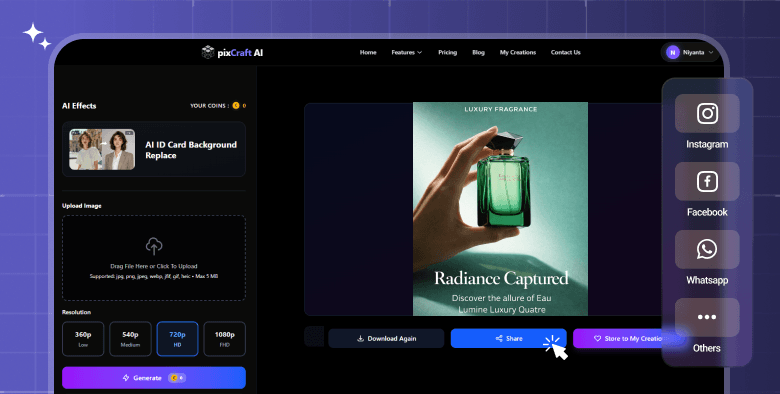Click the Drag File Here upload area

point(154,258)
